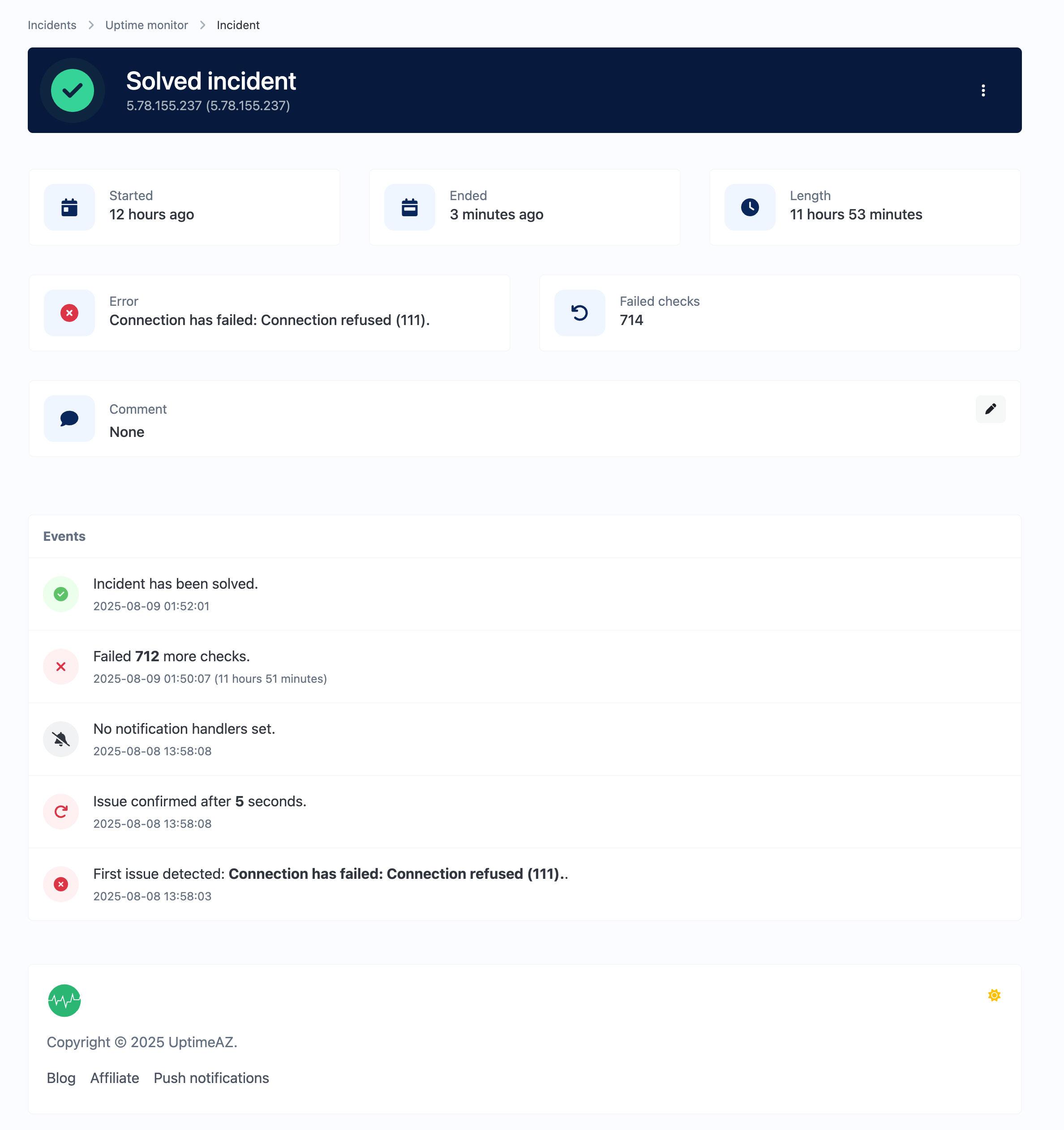Click the Copyright 2025 UptimeAZ text
Image resolution: width=1064 pixels, height=1130 pixels.
142,1042
